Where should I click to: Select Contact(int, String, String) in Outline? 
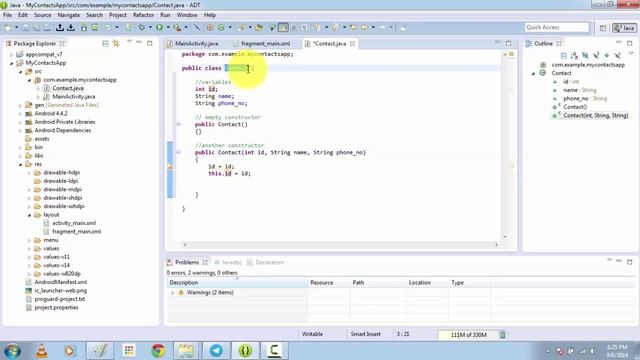point(596,116)
